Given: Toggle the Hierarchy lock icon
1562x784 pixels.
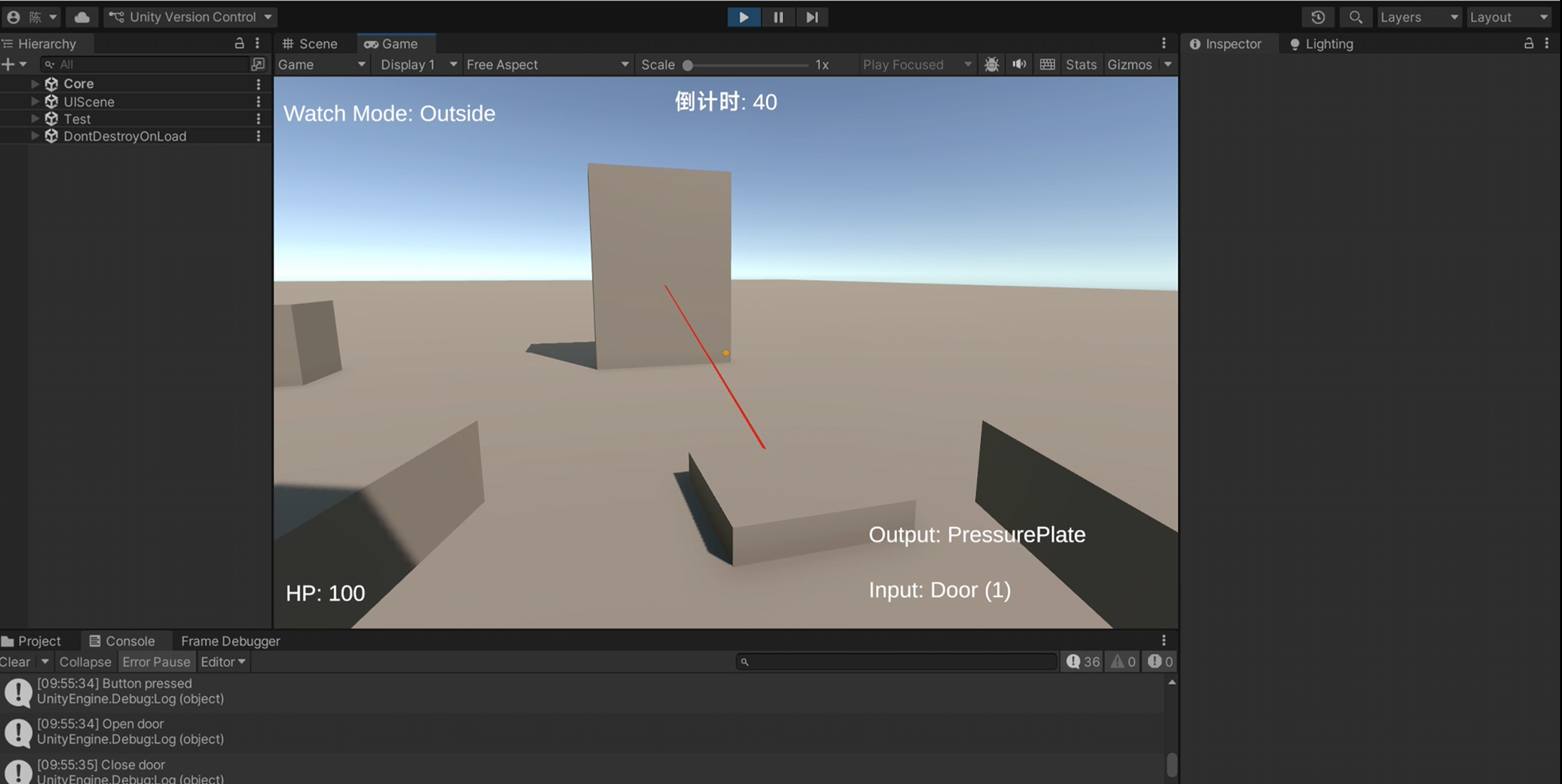Looking at the screenshot, I should pos(239,43).
